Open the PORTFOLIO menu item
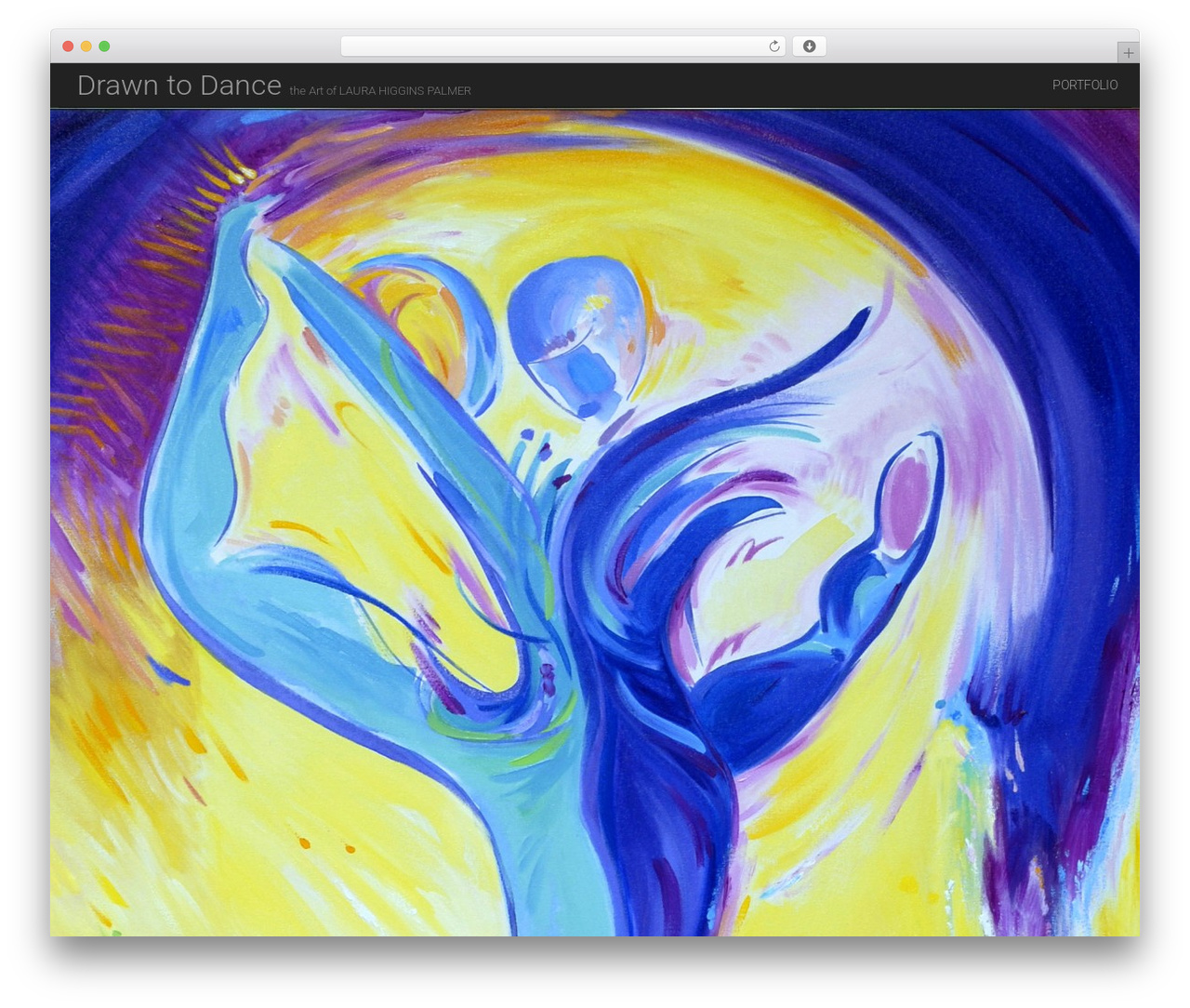This screenshot has height=1008, width=1190. tap(1085, 85)
